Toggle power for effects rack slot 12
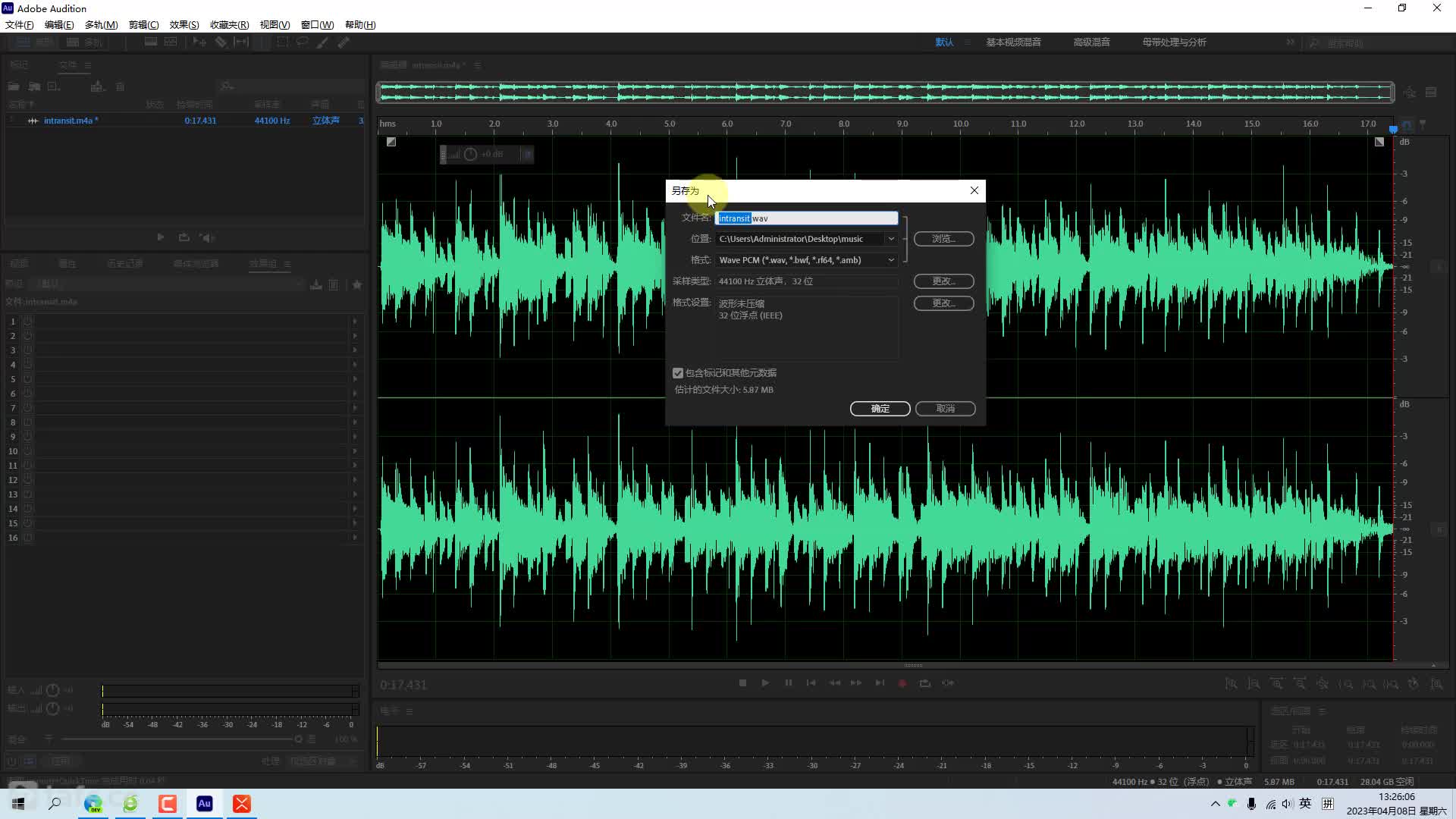The width and height of the screenshot is (1456, 819). (x=28, y=480)
